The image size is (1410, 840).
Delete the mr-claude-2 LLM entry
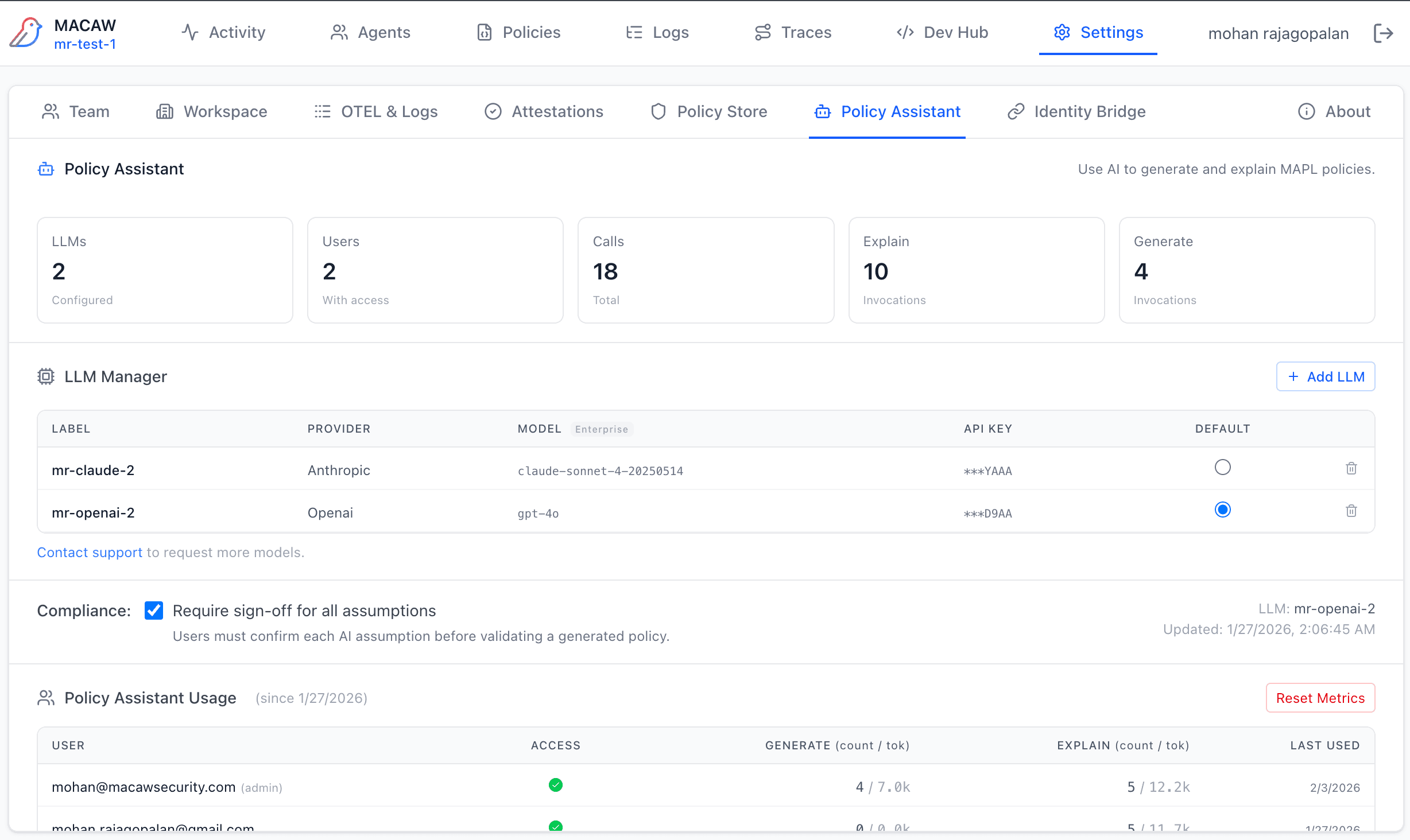pyautogui.click(x=1351, y=468)
